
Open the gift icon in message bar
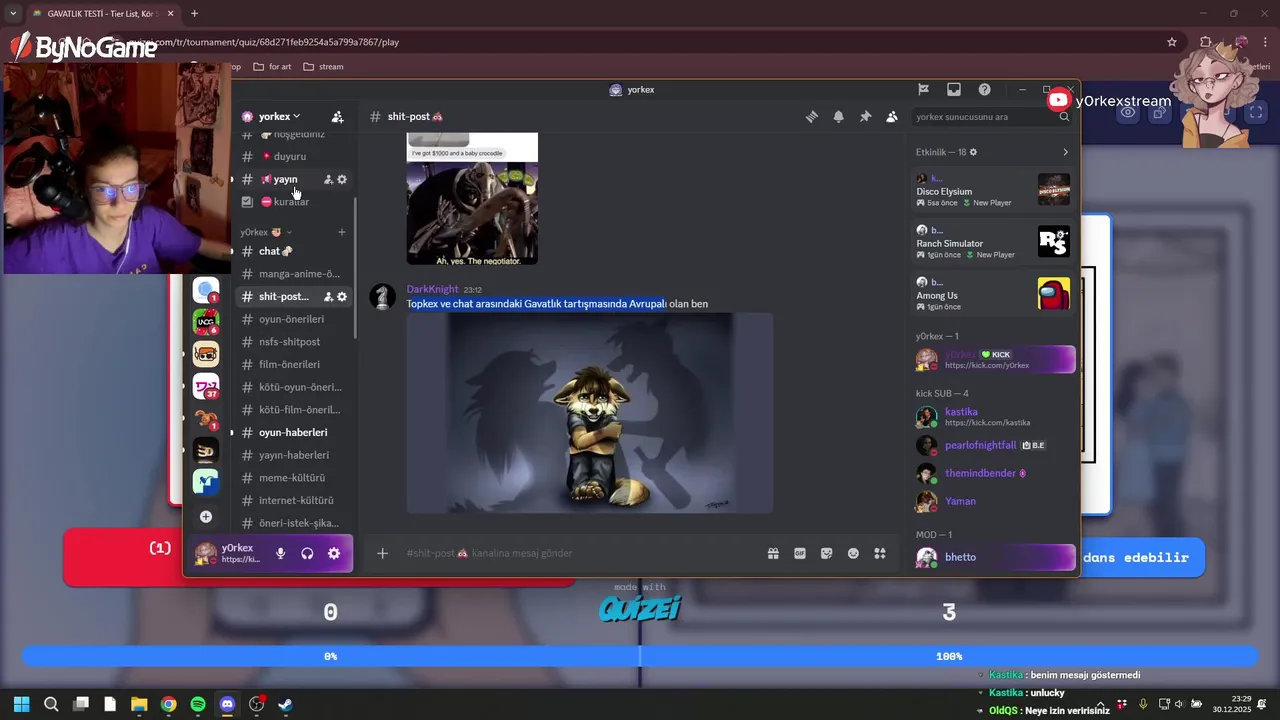point(773,553)
